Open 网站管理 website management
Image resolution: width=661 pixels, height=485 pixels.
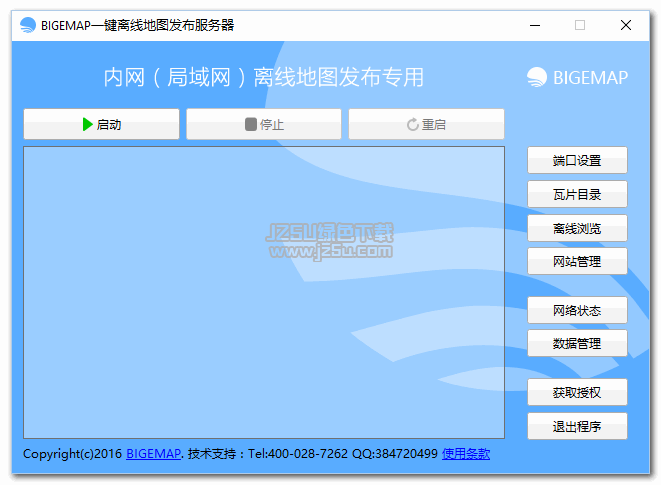[577, 261]
